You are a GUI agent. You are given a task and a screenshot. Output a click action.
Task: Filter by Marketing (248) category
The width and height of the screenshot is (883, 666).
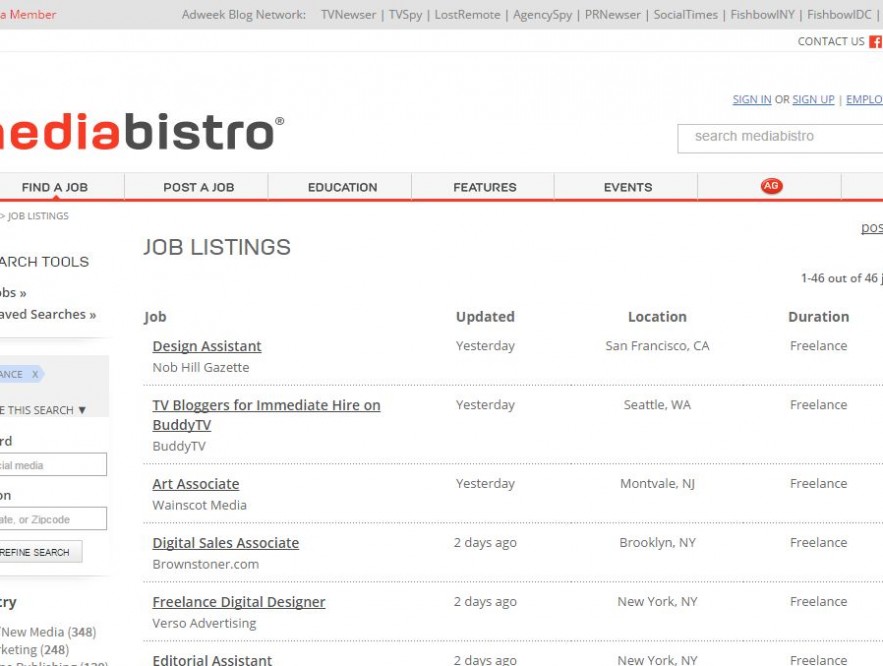tap(35, 650)
